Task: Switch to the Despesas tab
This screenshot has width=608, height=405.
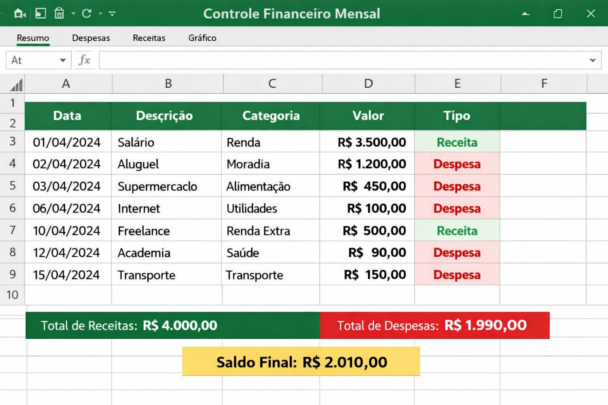Action: click(x=91, y=38)
